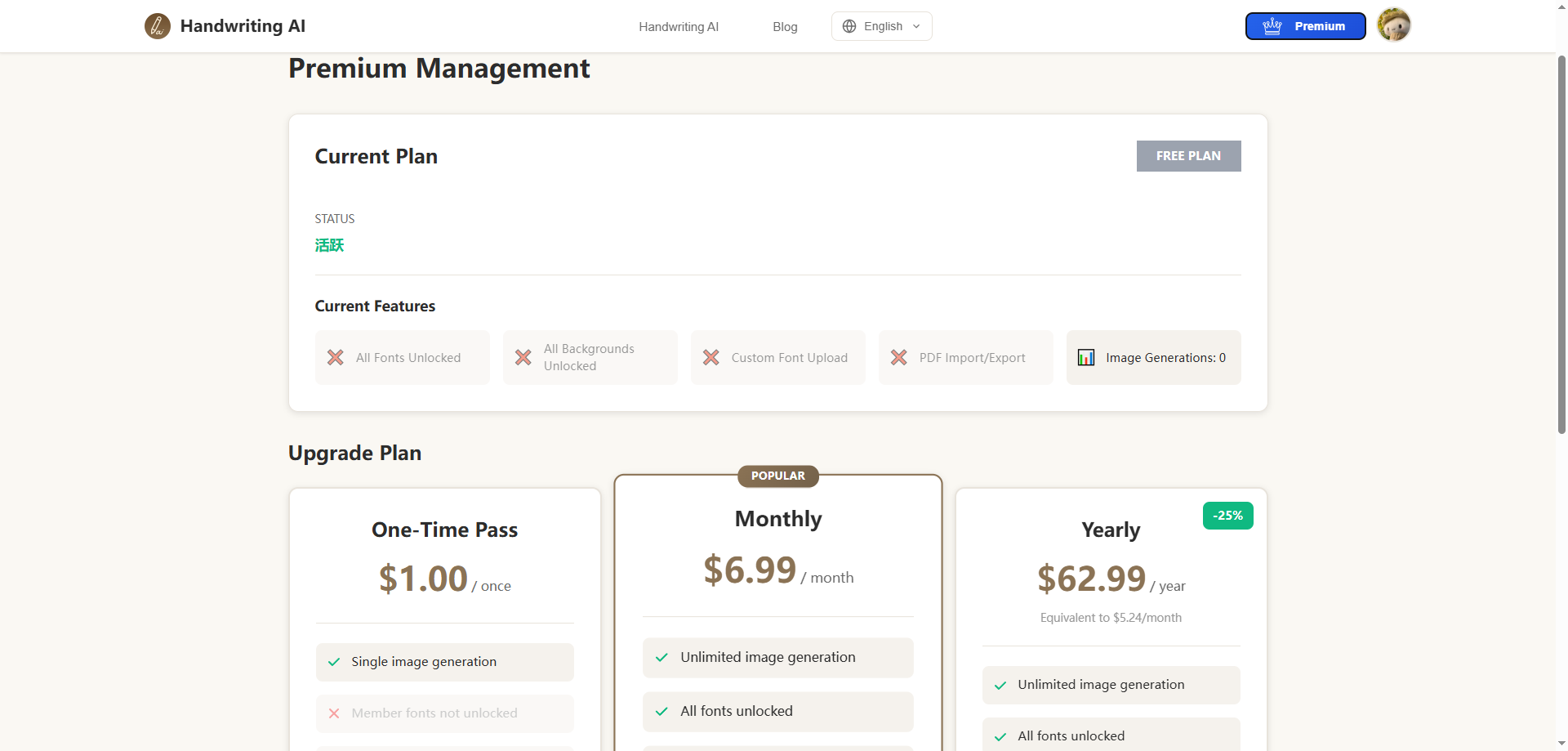The width and height of the screenshot is (1568, 751).
Task: Click the One-Time Pass plan title
Action: click(445, 530)
